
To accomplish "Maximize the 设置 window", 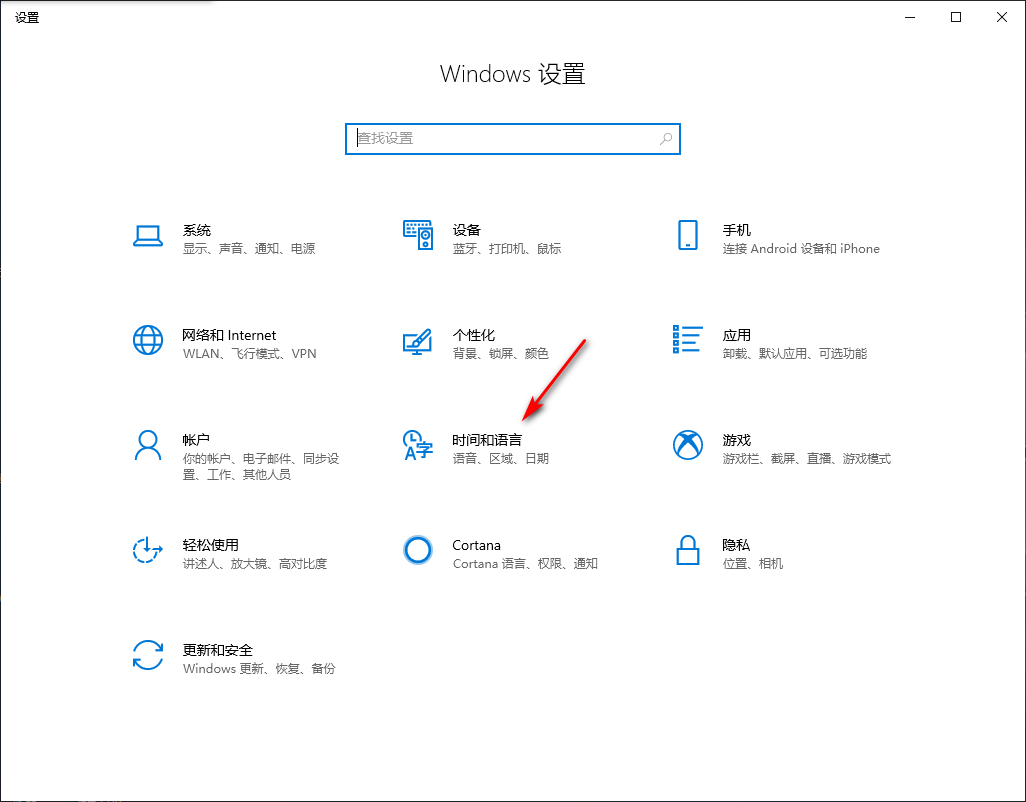I will pyautogui.click(x=956, y=17).
